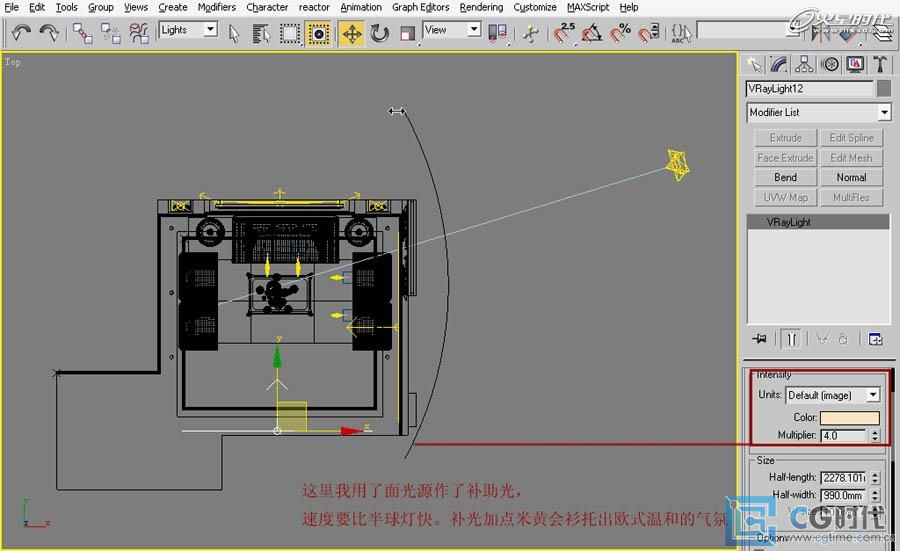This screenshot has width=900, height=551.
Task: Open the Views menu
Action: [x=136, y=7]
